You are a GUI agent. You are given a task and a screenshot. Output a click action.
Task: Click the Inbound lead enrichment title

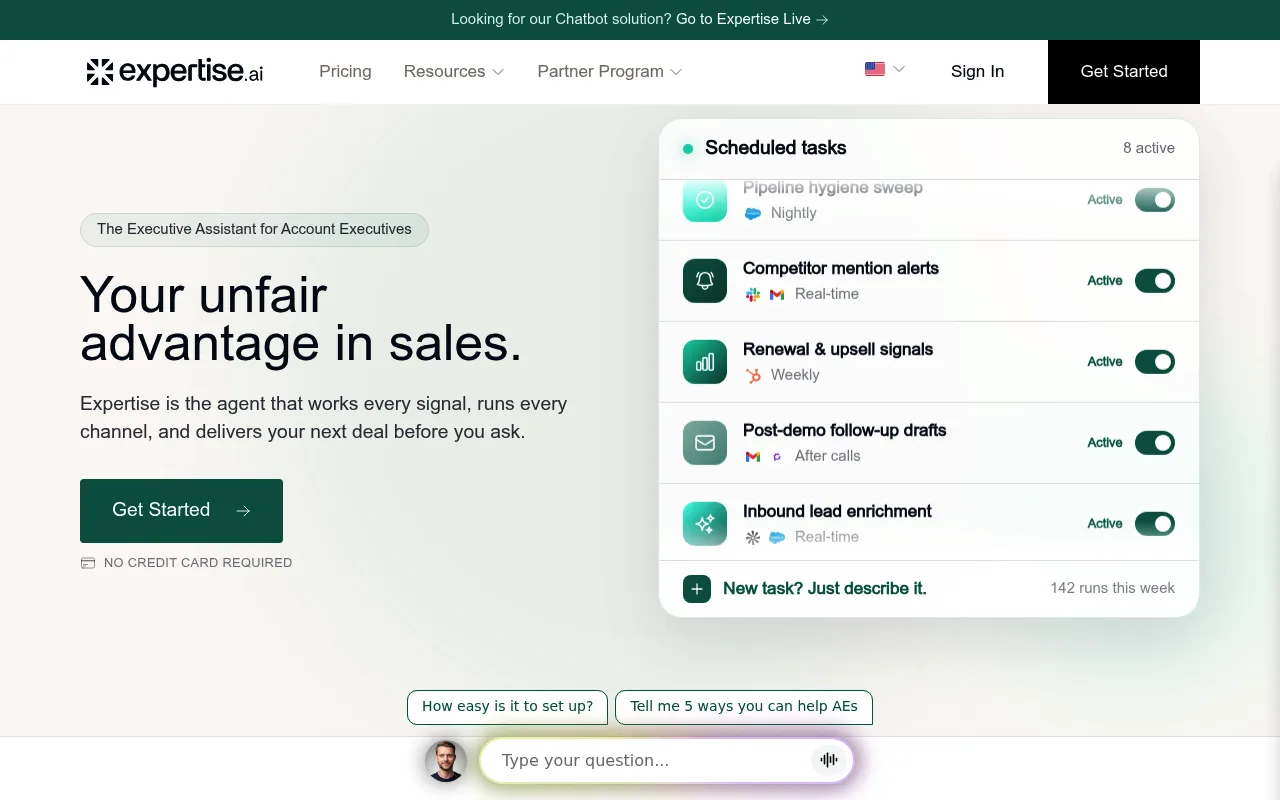click(x=837, y=511)
